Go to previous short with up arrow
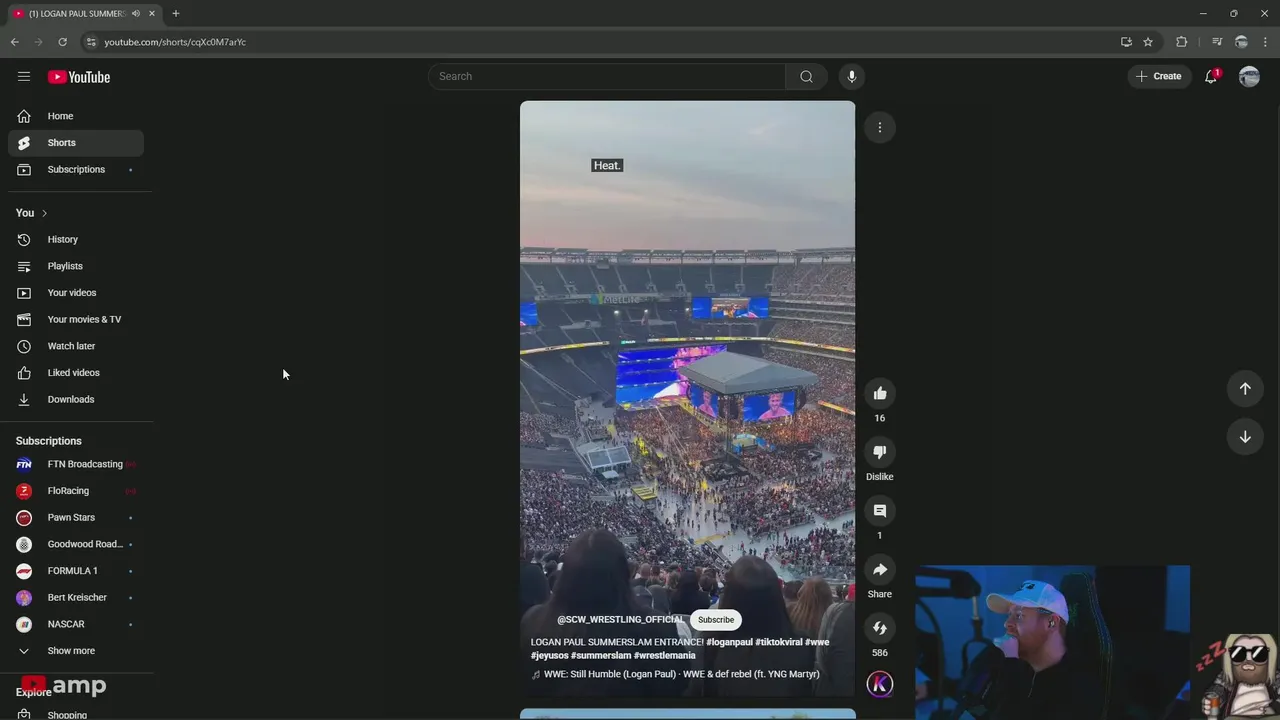The width and height of the screenshot is (1280, 720). pyautogui.click(x=1245, y=388)
